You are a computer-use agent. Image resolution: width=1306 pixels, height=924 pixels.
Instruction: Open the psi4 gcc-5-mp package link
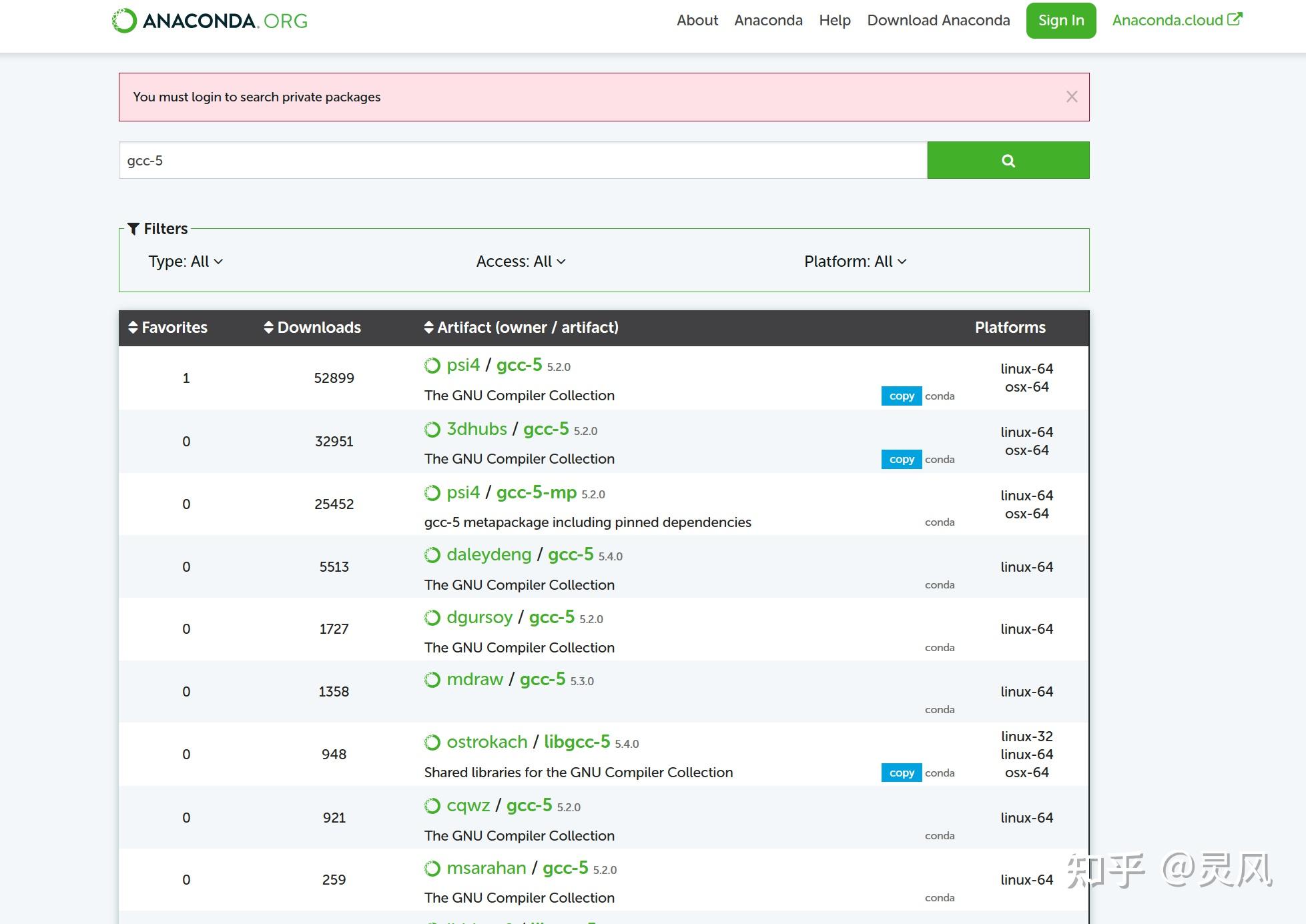pos(536,493)
